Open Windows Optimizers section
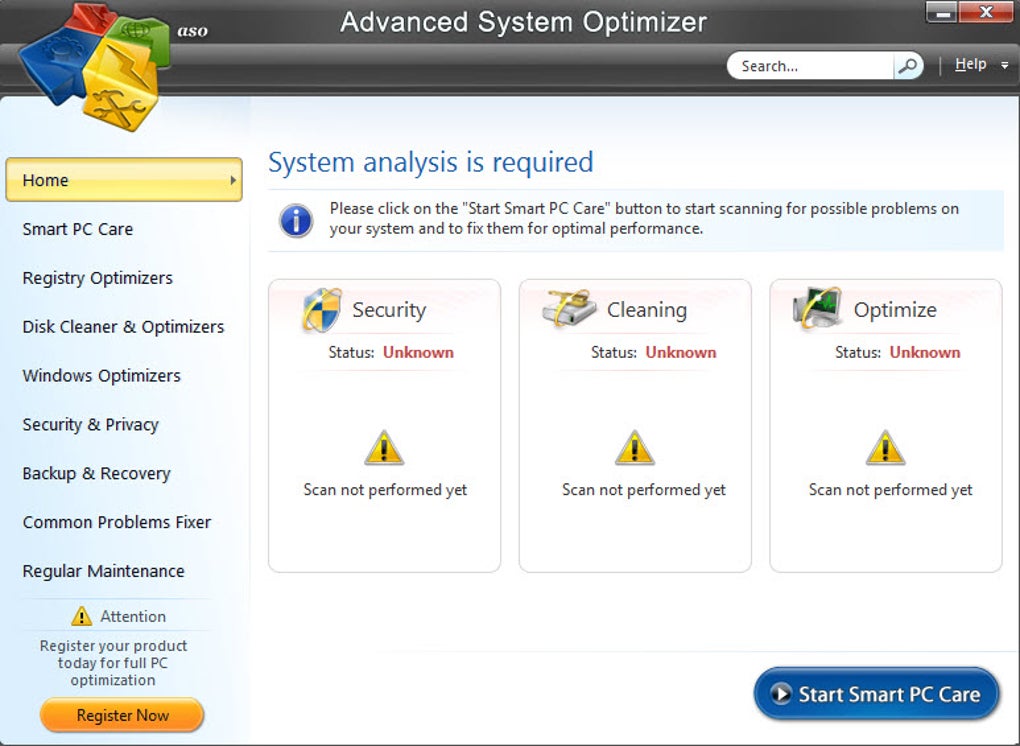 pos(101,376)
